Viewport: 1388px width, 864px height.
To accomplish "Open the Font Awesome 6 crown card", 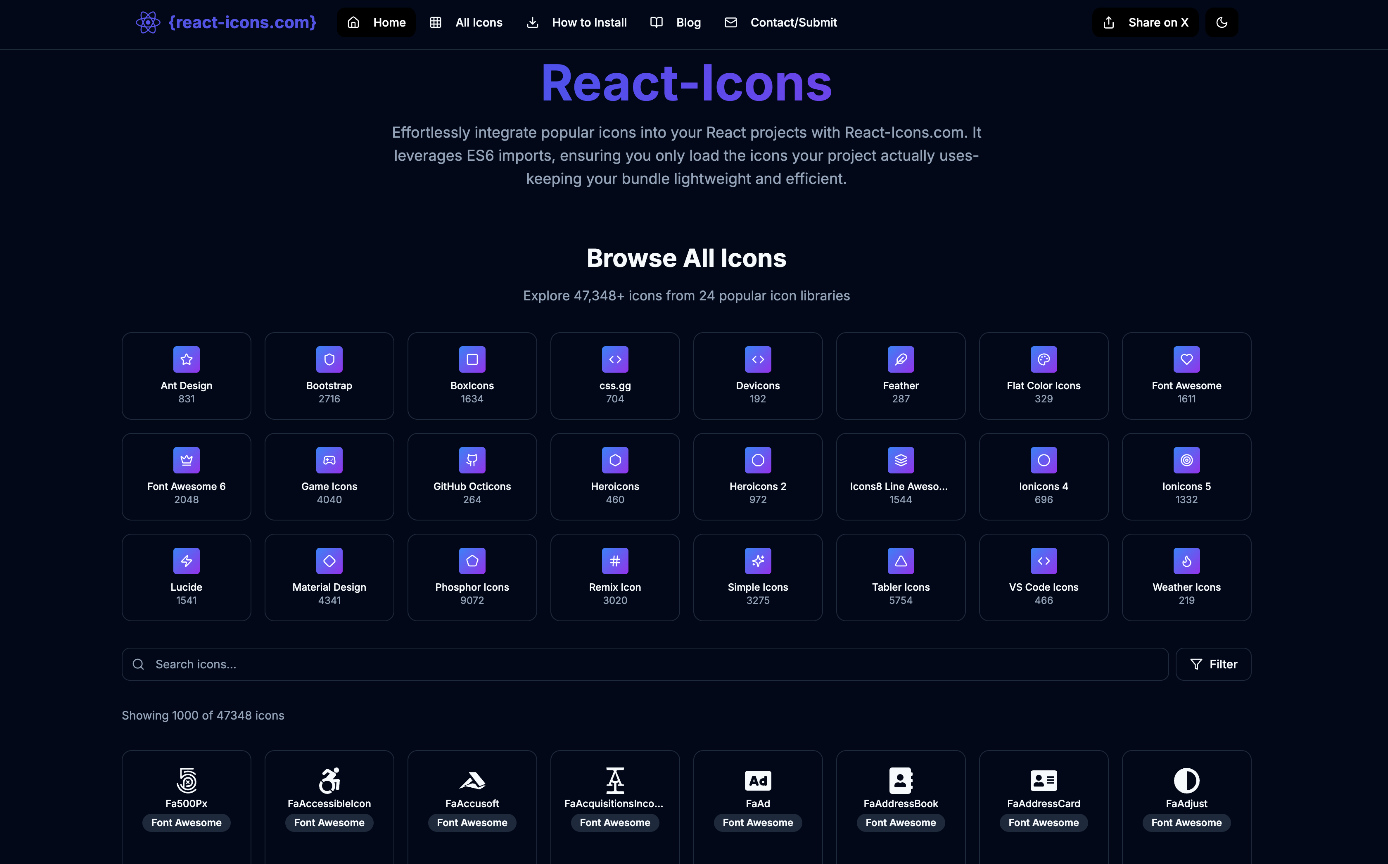I will (186, 477).
